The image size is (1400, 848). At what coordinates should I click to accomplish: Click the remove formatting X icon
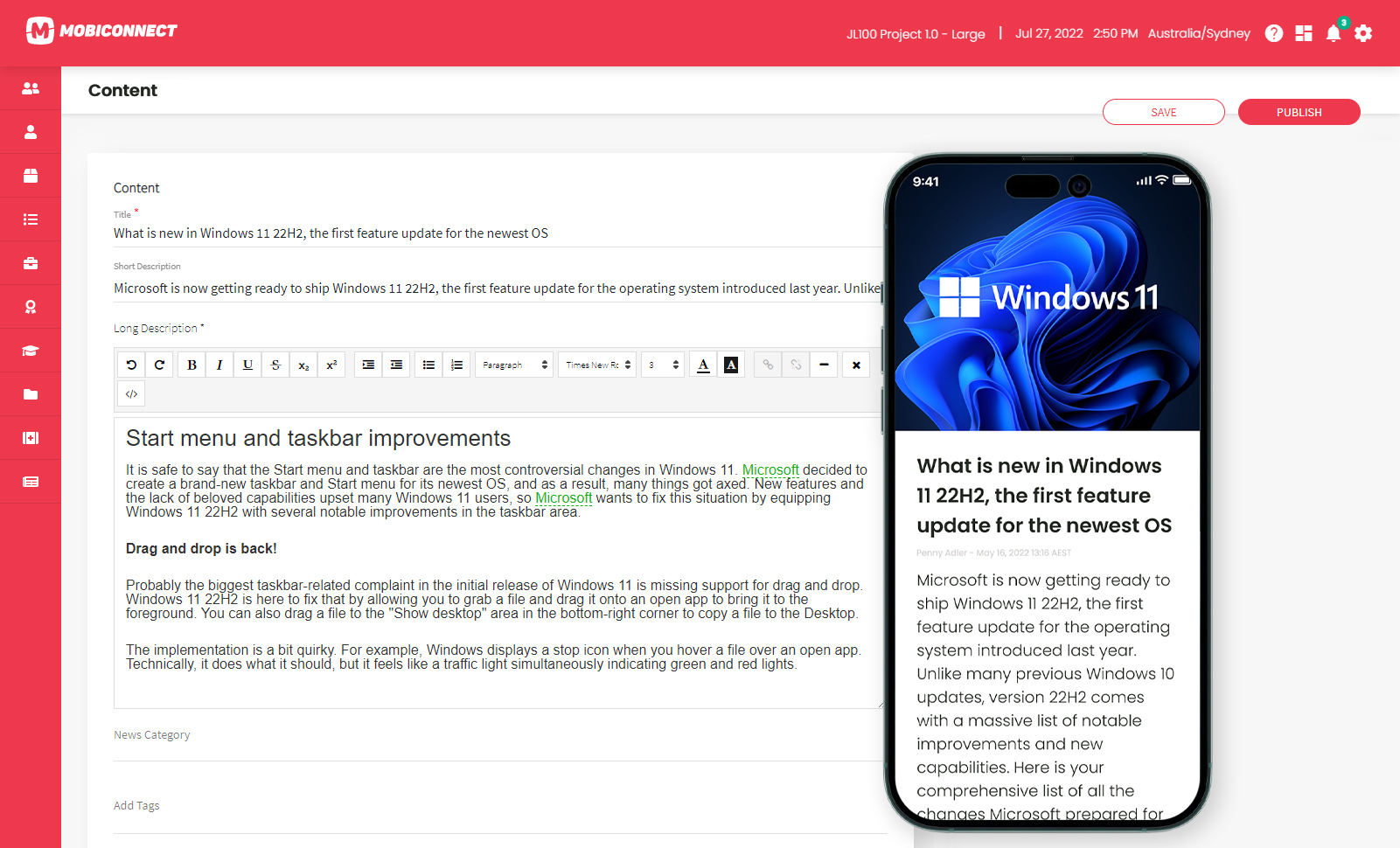click(856, 365)
